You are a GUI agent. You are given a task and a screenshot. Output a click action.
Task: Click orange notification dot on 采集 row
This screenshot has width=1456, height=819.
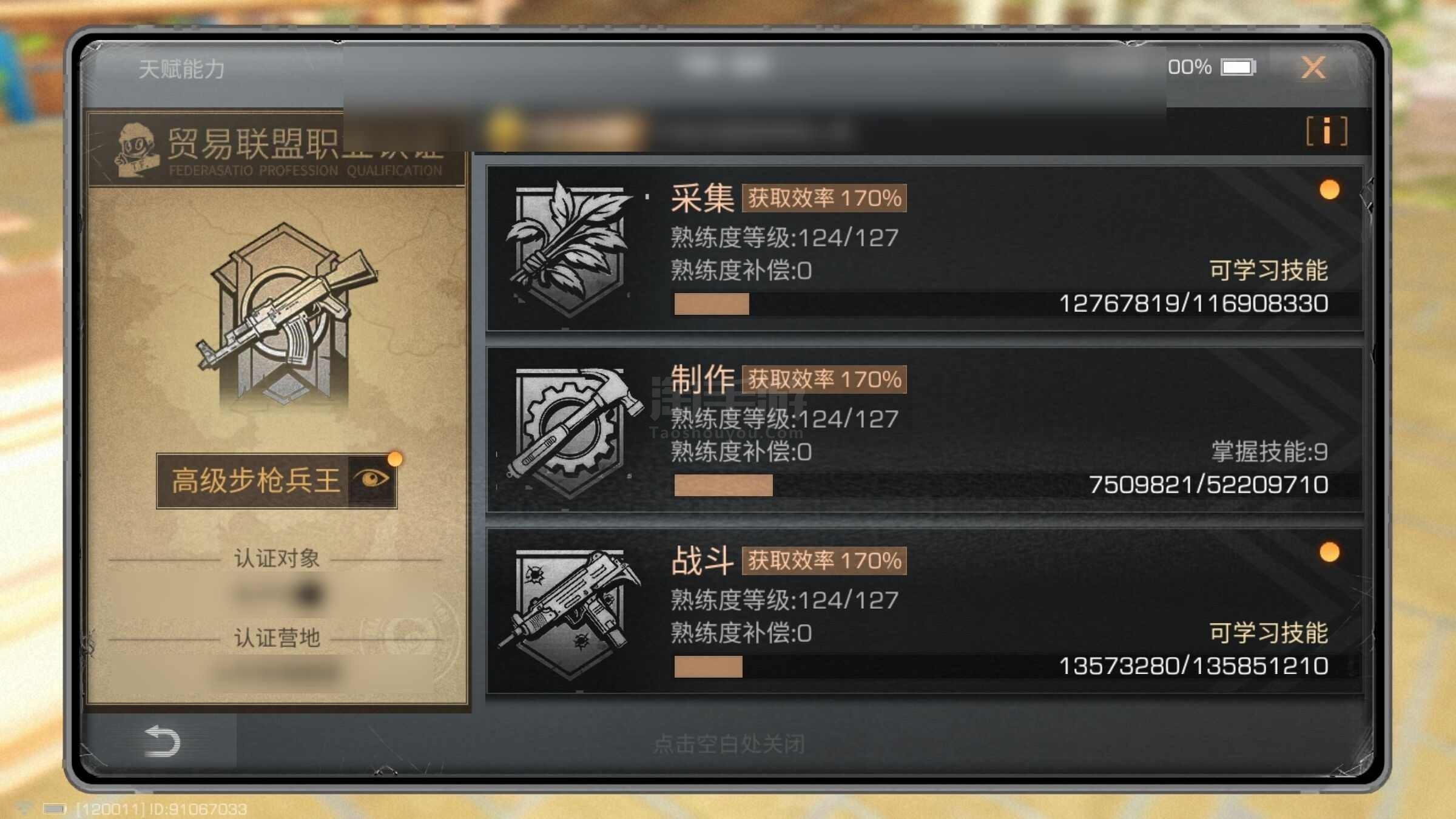point(1329,190)
